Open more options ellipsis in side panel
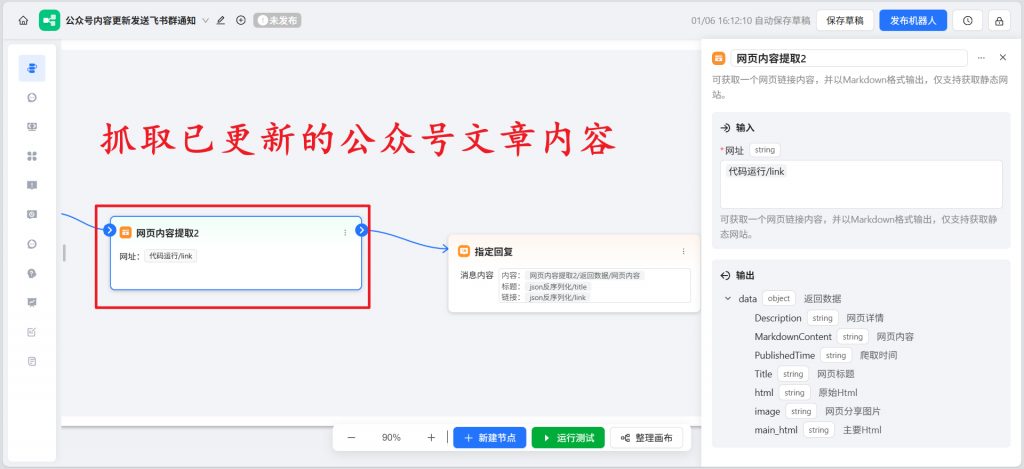Image resolution: width=1024 pixels, height=469 pixels. click(x=981, y=57)
